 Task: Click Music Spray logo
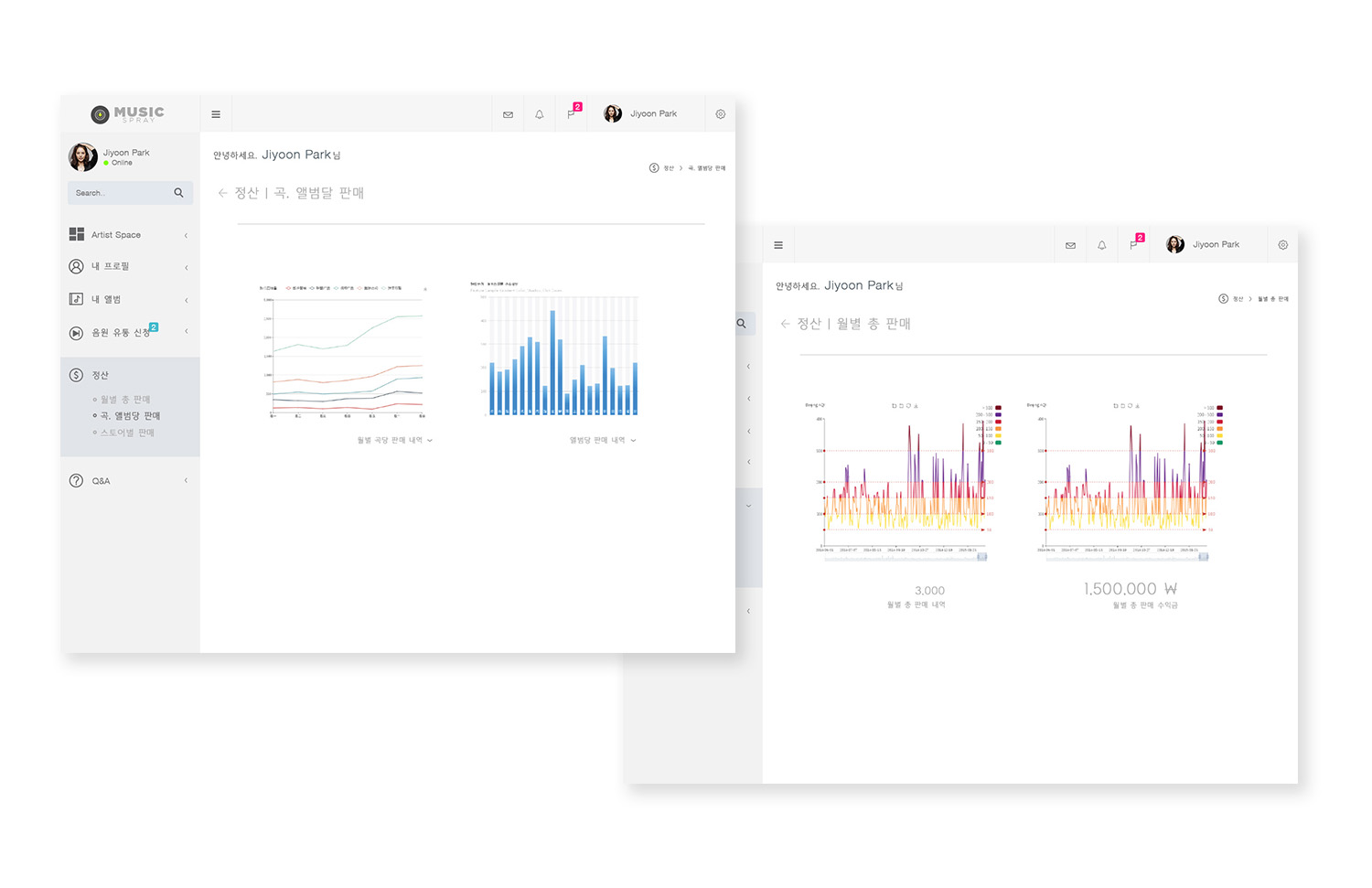[127, 113]
